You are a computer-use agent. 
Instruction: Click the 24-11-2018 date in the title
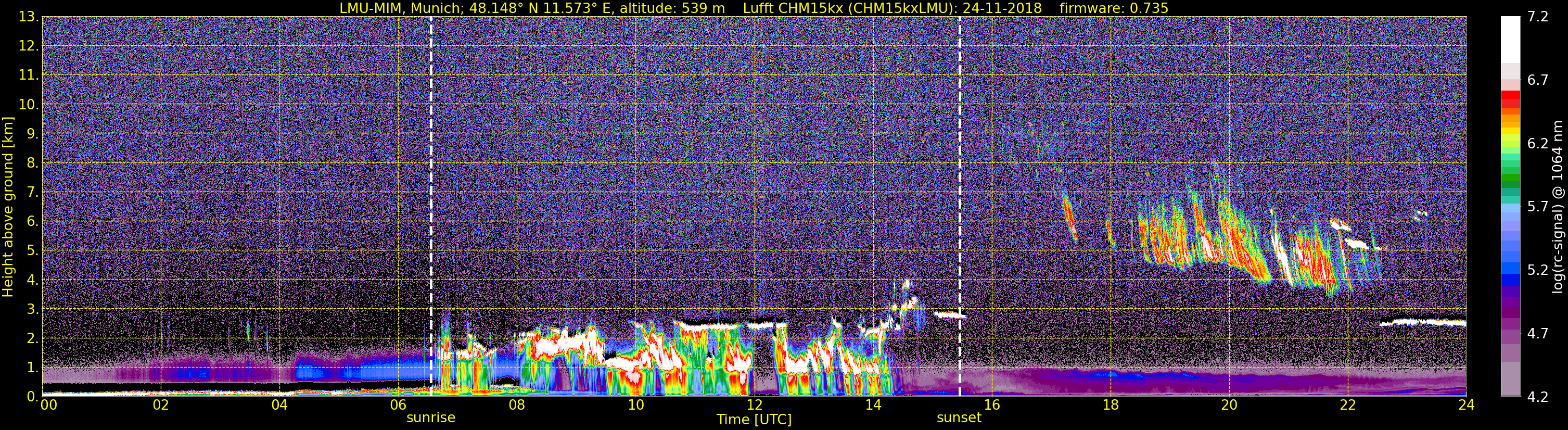click(1002, 8)
